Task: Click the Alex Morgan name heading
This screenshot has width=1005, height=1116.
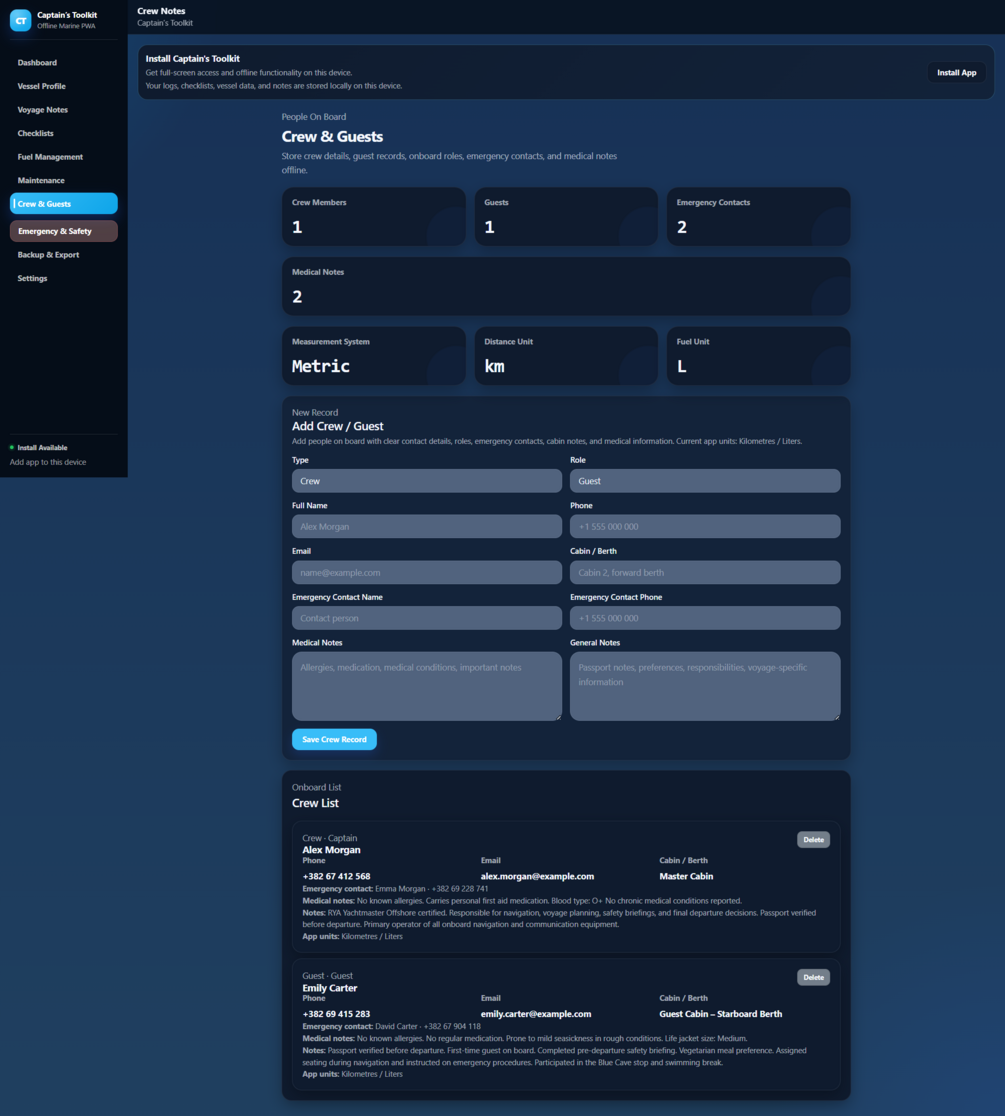Action: (331, 850)
